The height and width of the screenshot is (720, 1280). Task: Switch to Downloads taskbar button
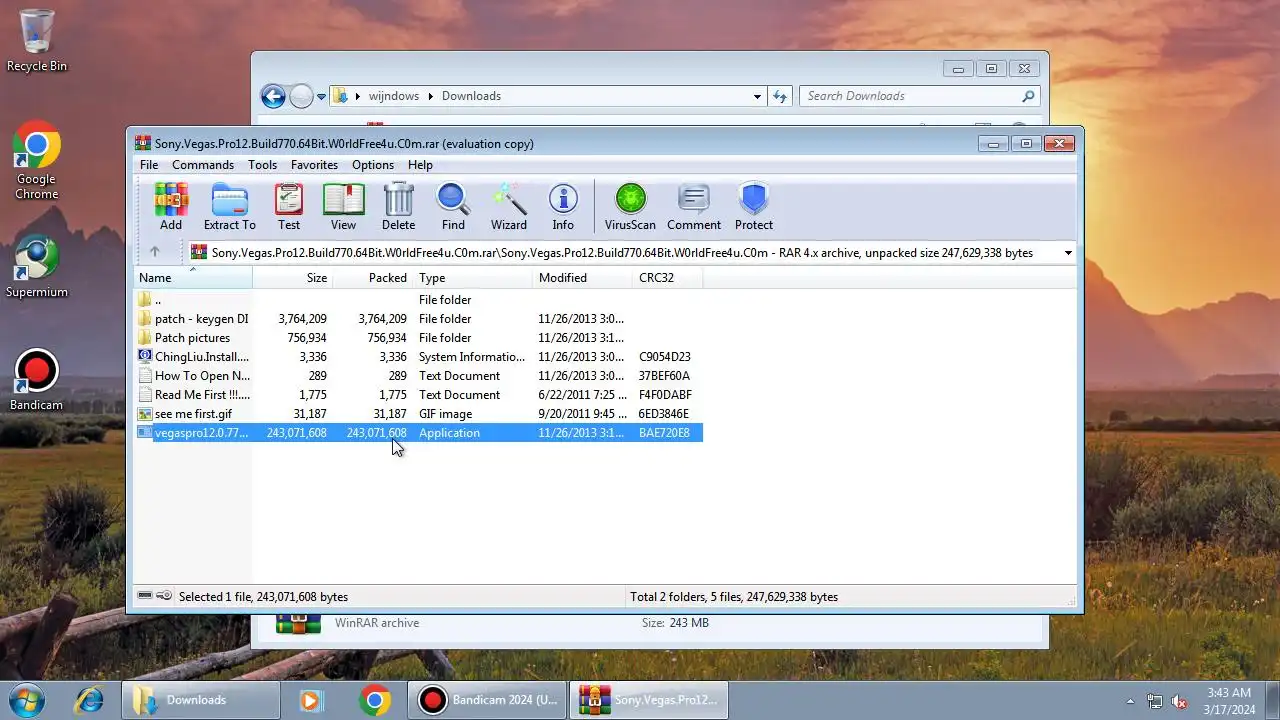201,700
